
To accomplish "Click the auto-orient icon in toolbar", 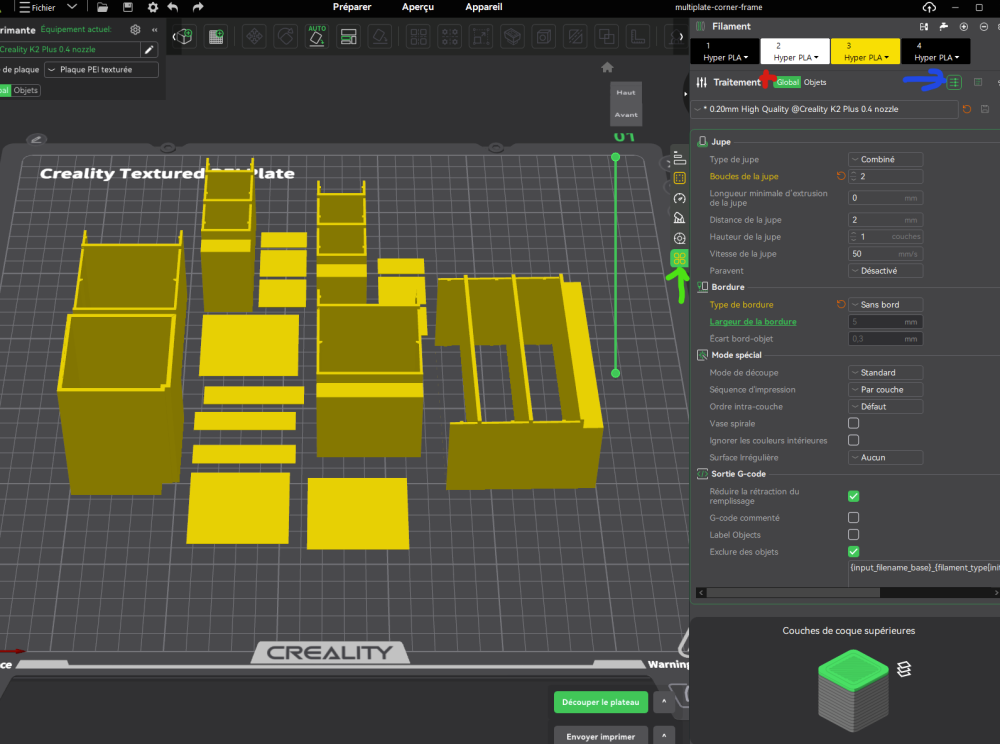I will tap(317, 37).
